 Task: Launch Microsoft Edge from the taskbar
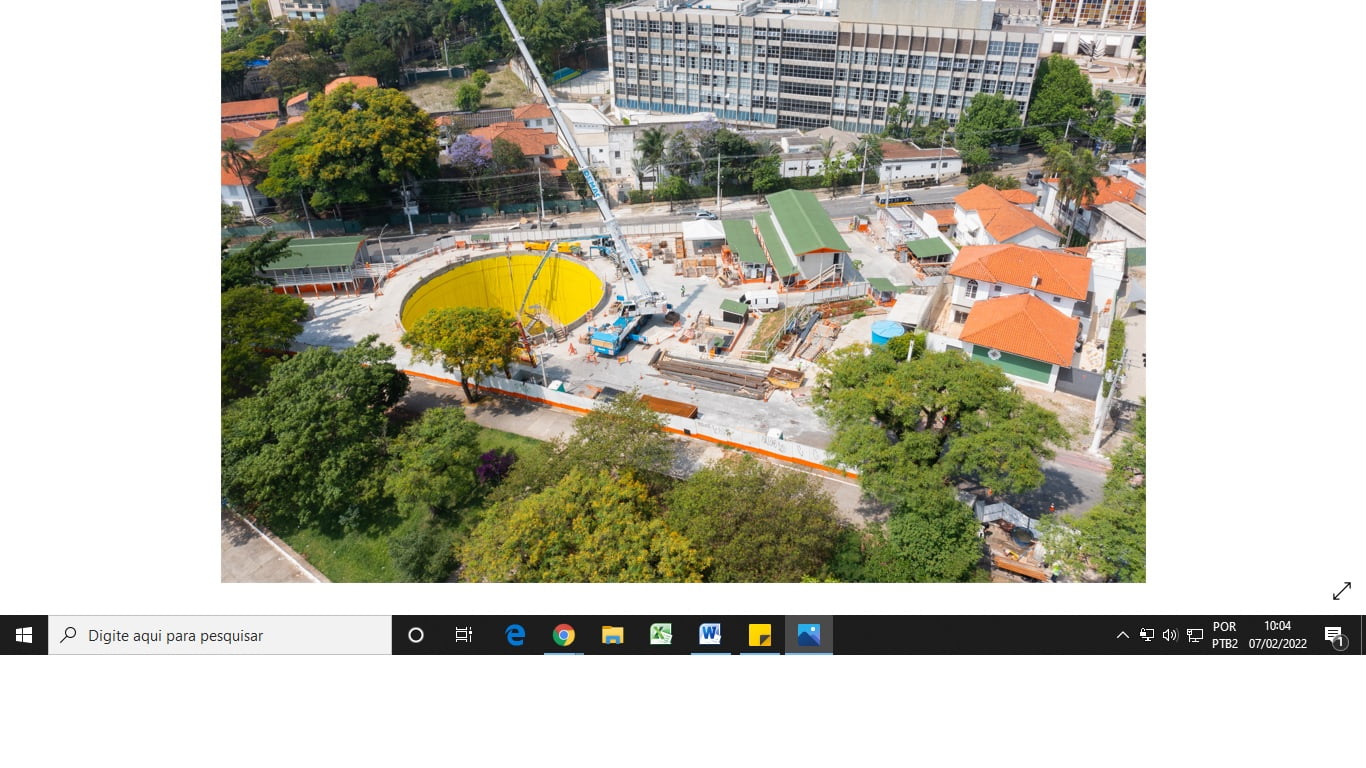(x=515, y=635)
